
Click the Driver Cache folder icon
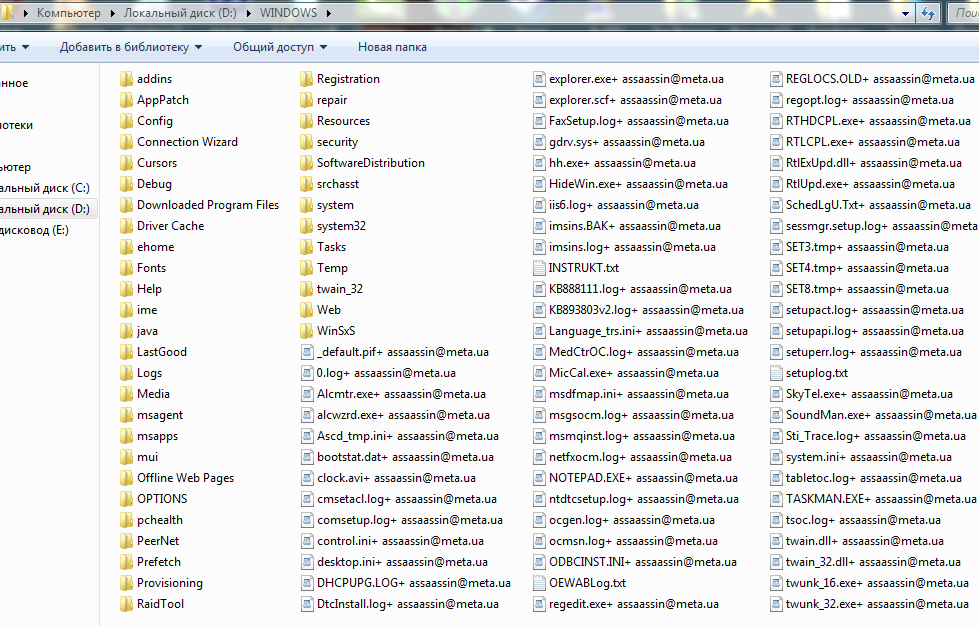pos(126,227)
